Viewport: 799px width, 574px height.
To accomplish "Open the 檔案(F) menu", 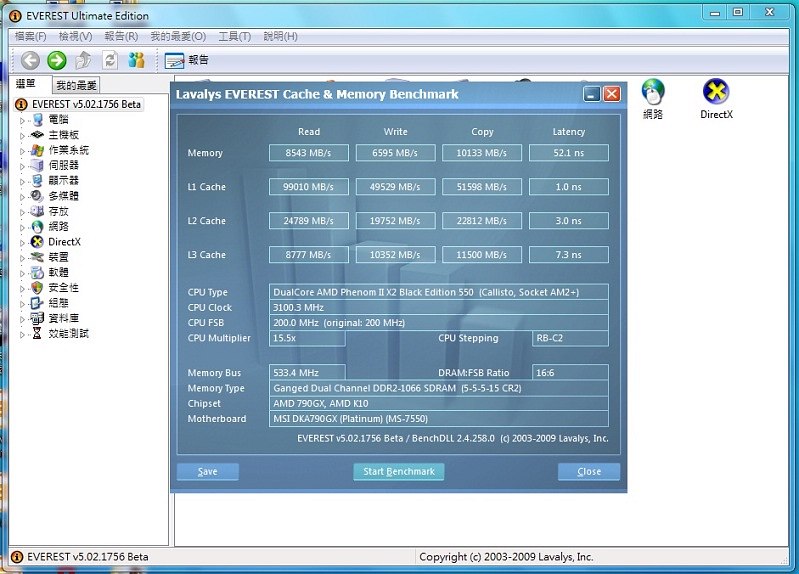I will point(31,36).
